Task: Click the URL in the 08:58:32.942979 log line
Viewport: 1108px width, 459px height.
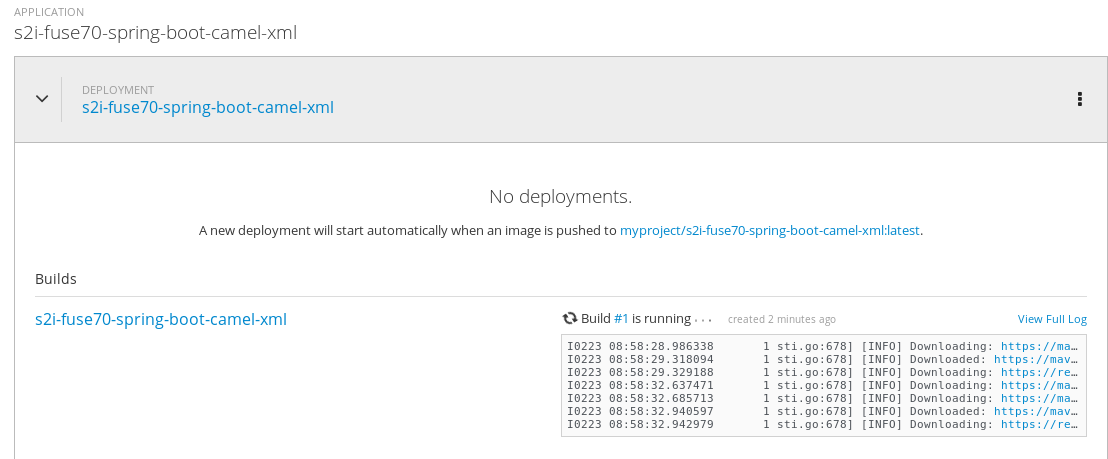Action: coord(1040,424)
